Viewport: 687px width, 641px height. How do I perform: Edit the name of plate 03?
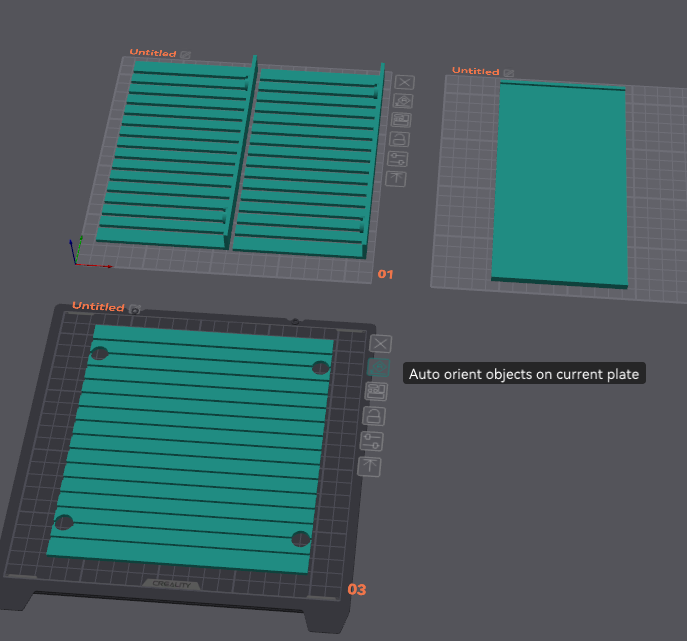135,309
